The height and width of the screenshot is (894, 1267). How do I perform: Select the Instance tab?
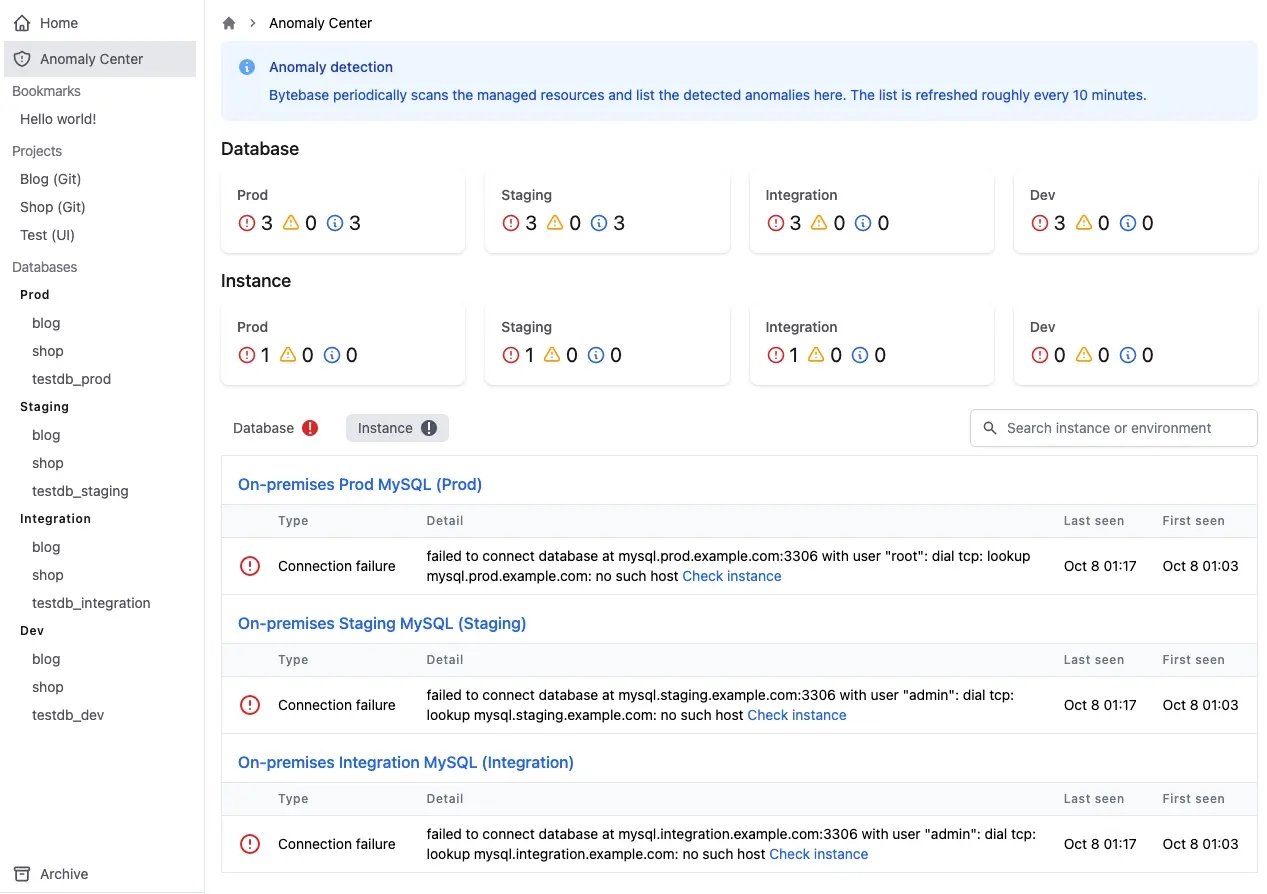(x=397, y=428)
